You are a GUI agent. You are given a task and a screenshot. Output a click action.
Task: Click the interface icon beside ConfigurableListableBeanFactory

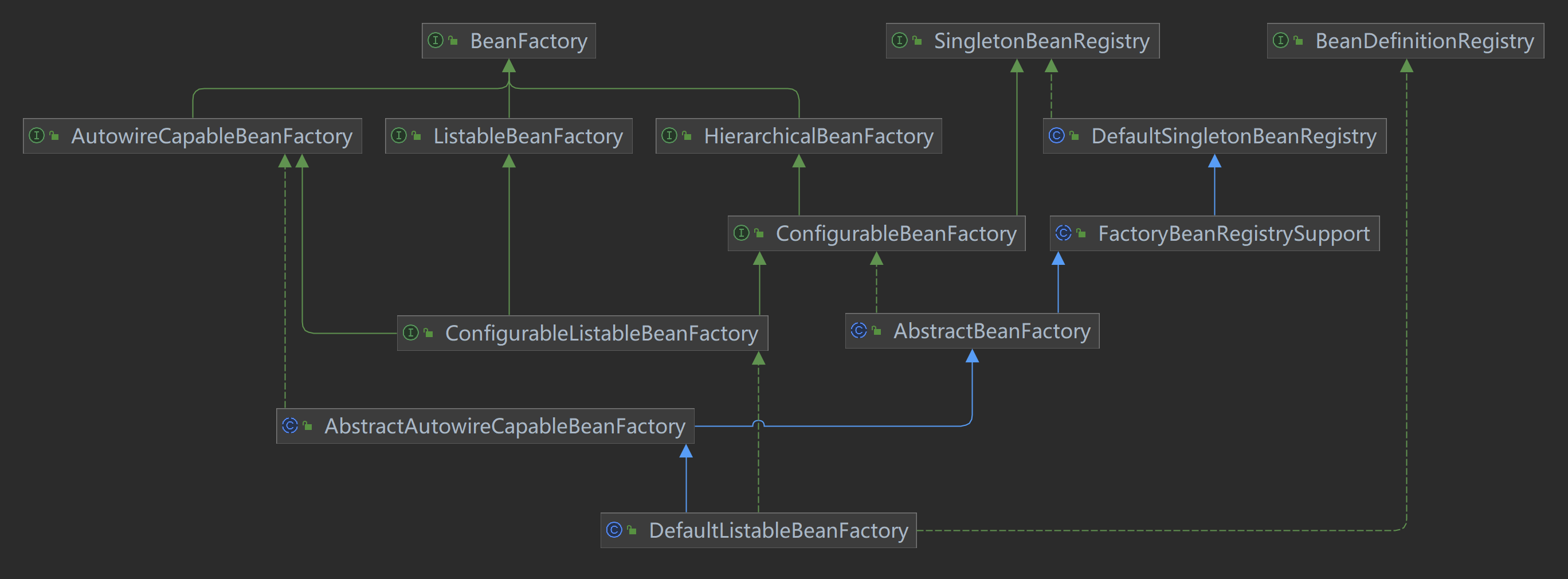click(x=410, y=333)
